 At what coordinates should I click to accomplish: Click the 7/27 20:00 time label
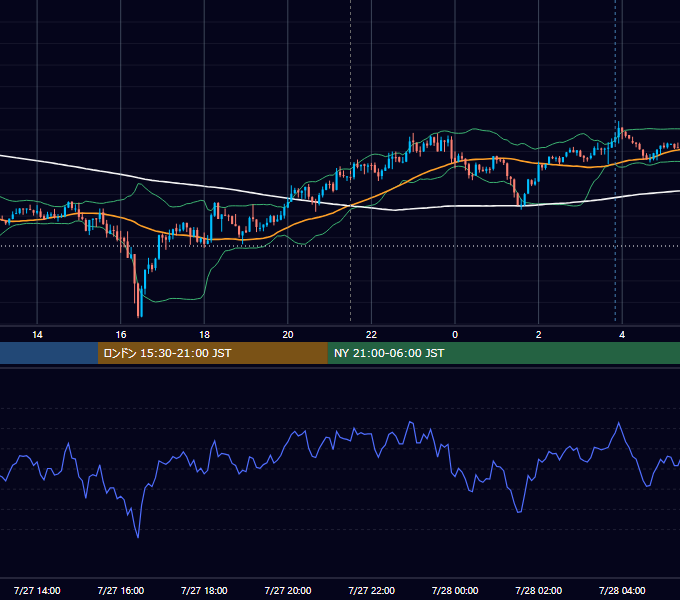click(x=288, y=590)
